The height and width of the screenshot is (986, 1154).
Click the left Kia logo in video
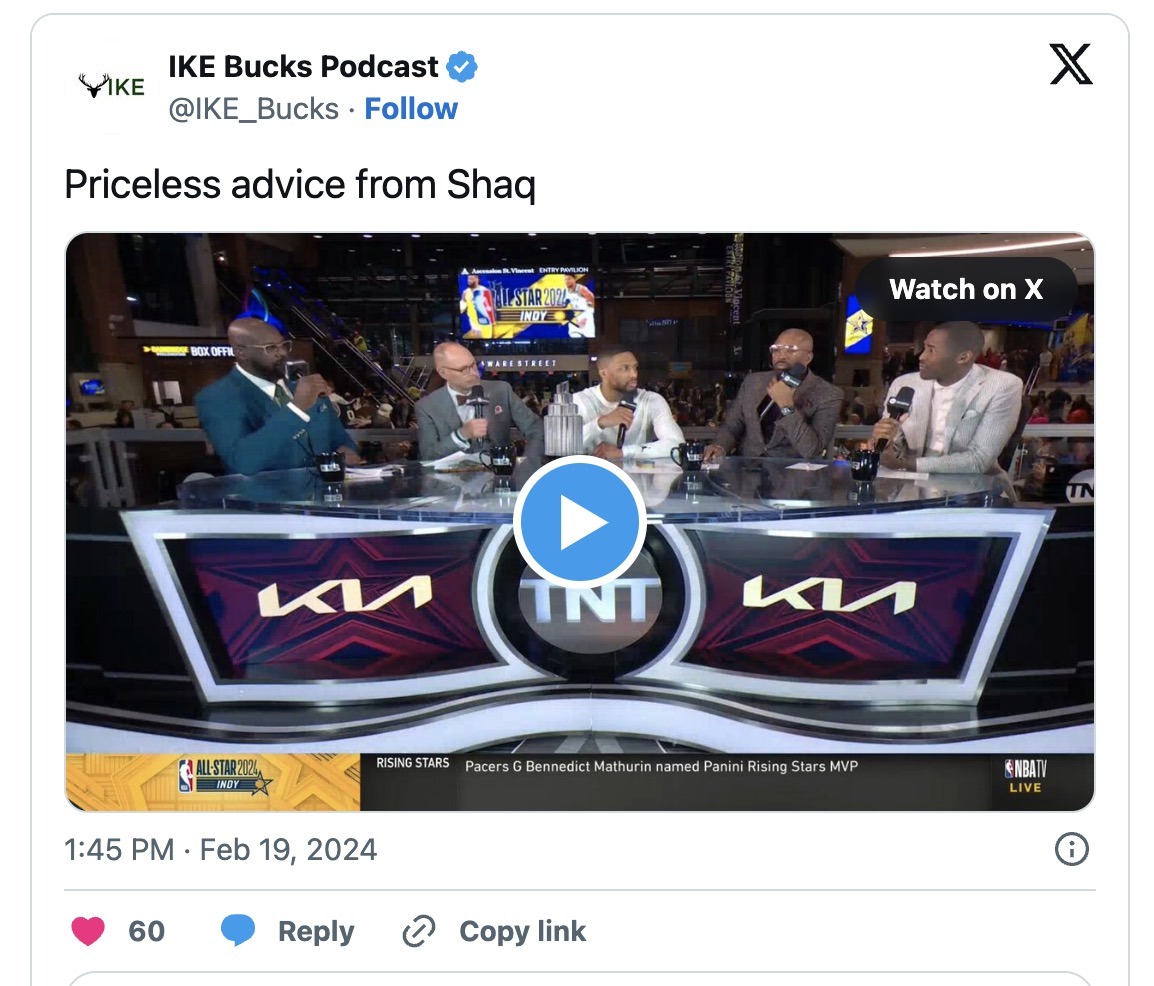pyautogui.click(x=344, y=595)
